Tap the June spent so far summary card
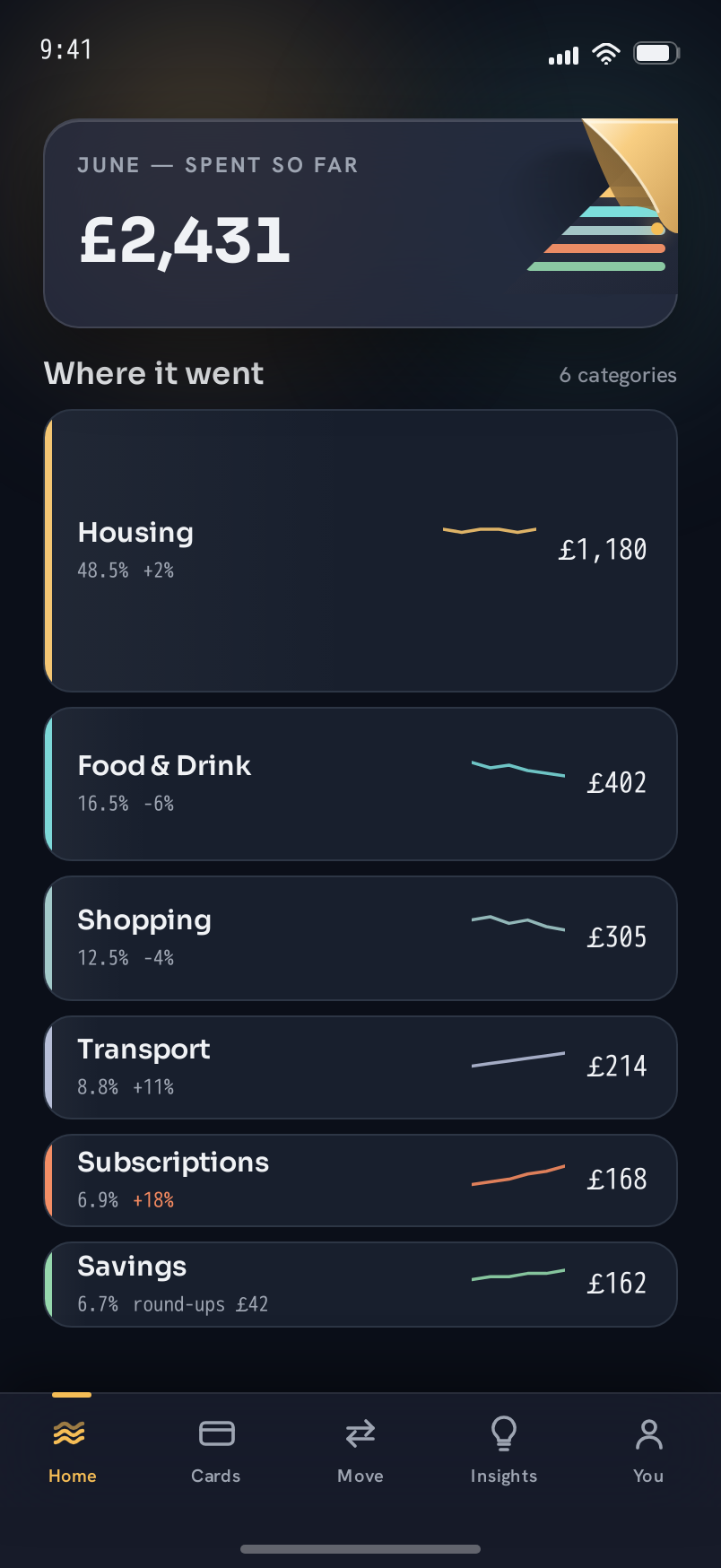The width and height of the screenshot is (721, 1568). tap(360, 223)
